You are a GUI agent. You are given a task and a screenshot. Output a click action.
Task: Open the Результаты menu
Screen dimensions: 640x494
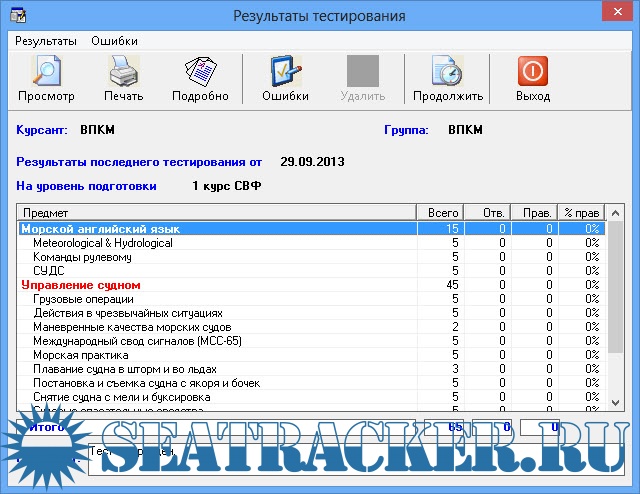point(45,41)
